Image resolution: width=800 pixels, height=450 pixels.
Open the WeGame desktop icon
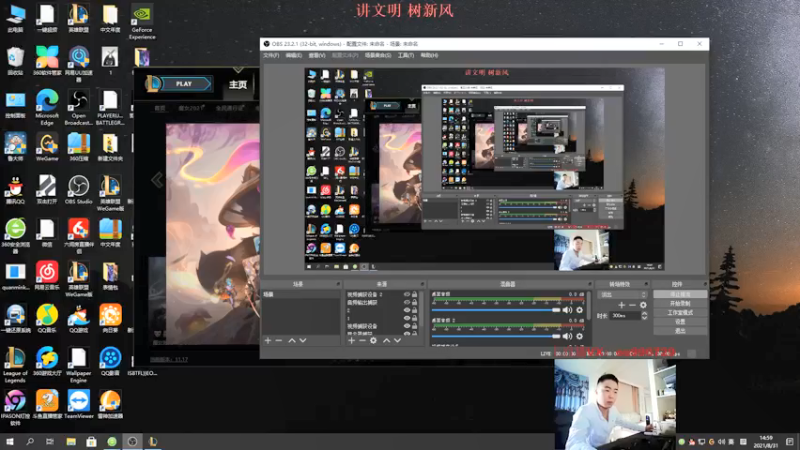pyautogui.click(x=47, y=147)
